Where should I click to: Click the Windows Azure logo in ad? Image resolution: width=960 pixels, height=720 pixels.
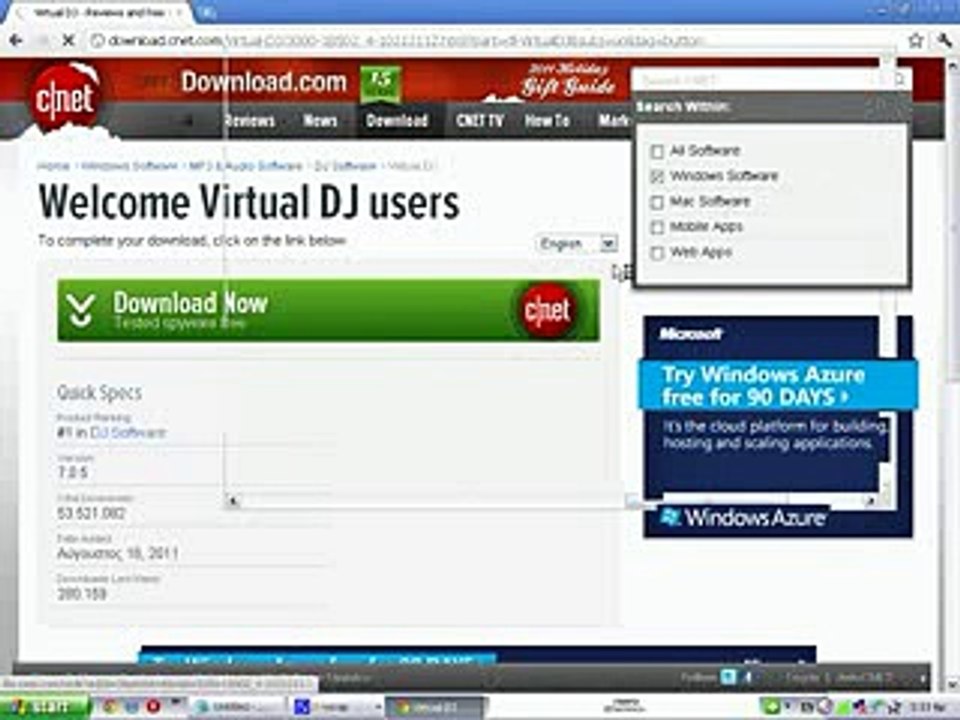(743, 517)
